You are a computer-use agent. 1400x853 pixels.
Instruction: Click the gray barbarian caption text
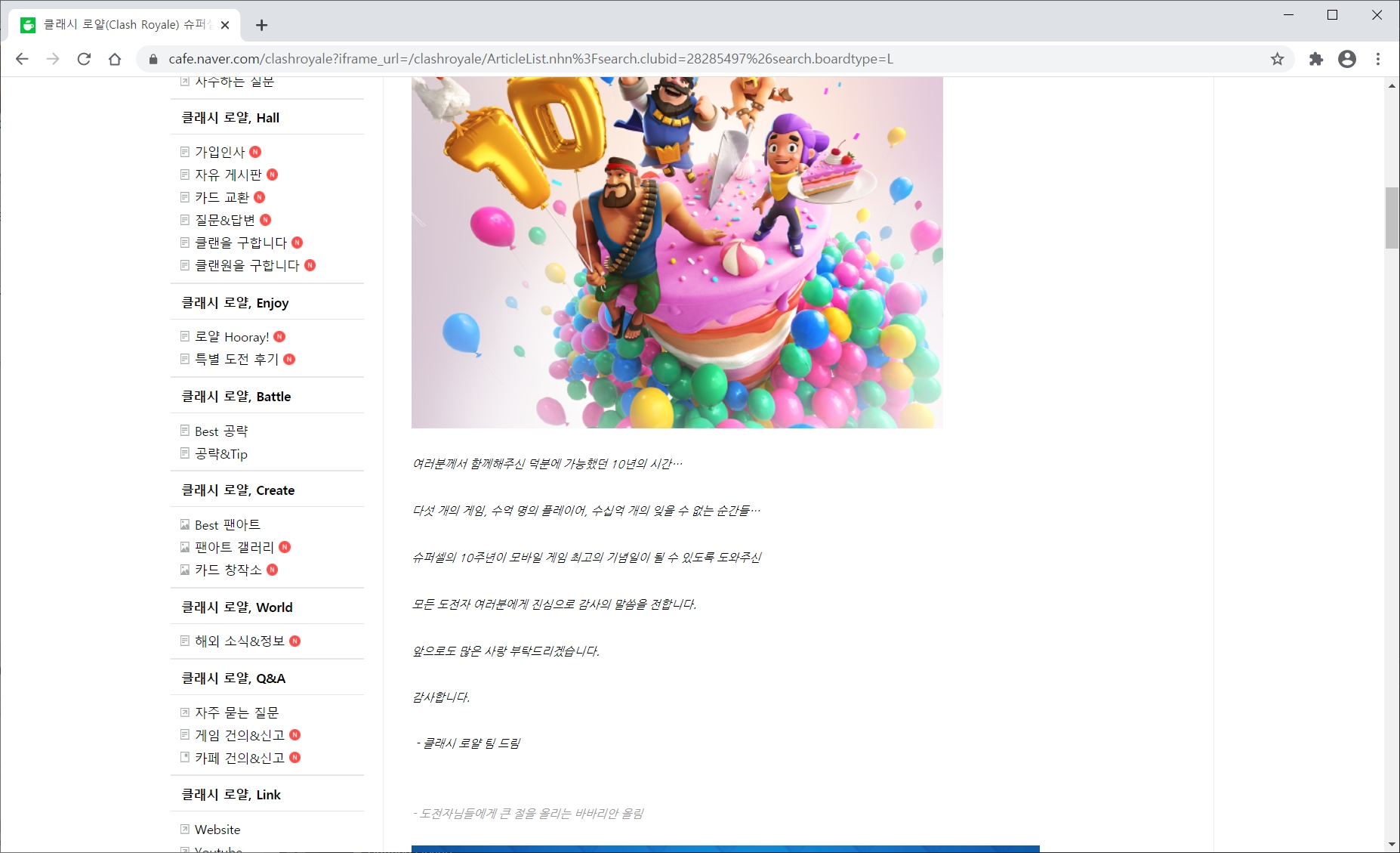tap(528, 814)
